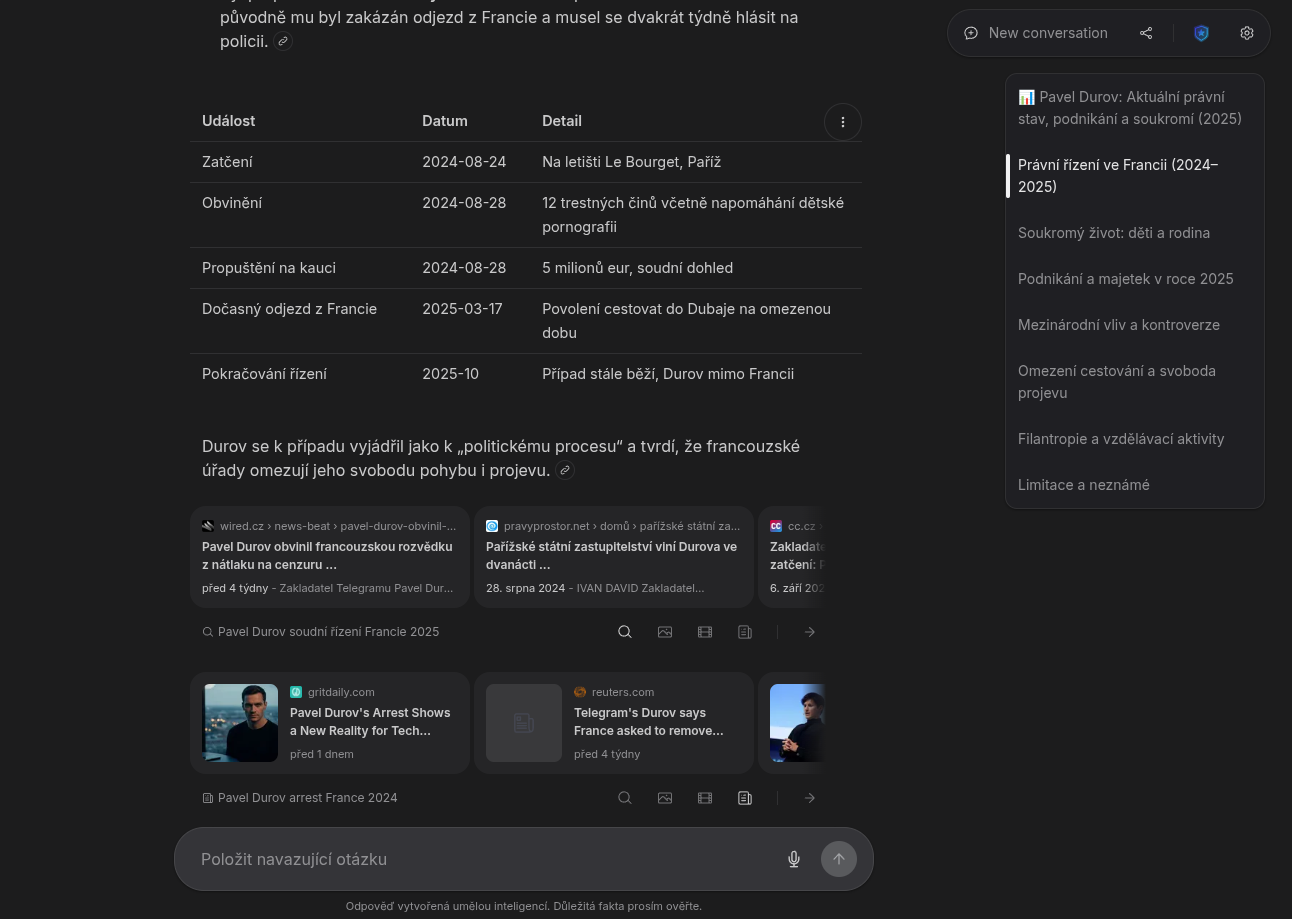The height and width of the screenshot is (919, 1292).
Task: Click citation link icon after 'pohybu i projevu.'
Action: click(565, 470)
